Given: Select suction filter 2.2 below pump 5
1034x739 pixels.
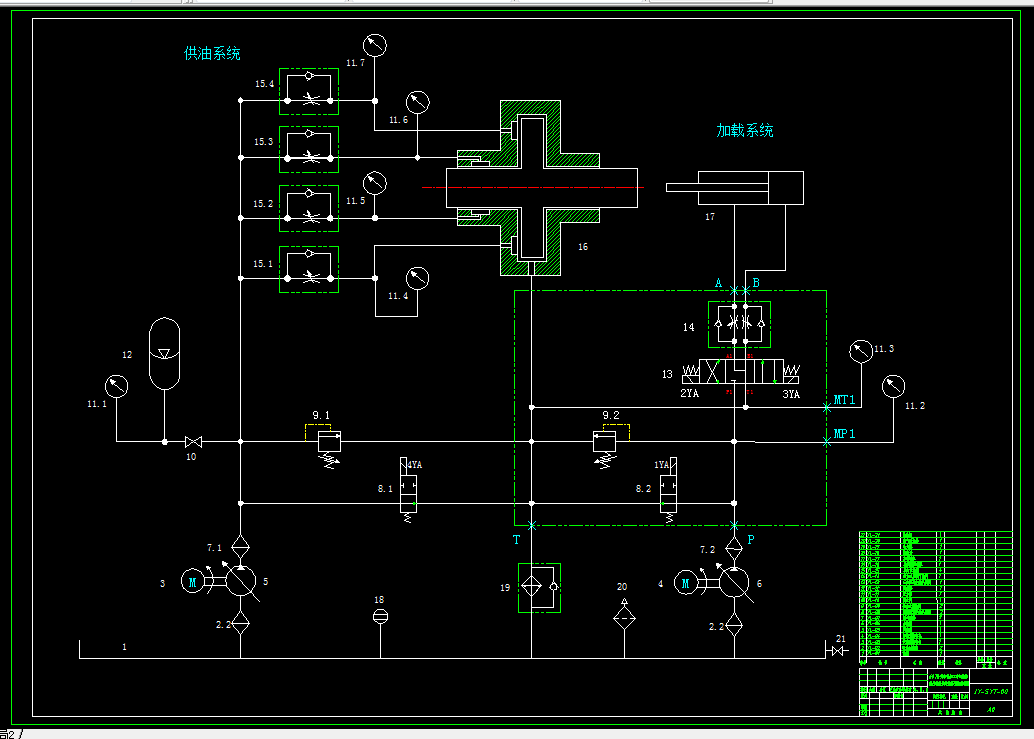Looking at the screenshot, I should [241, 622].
